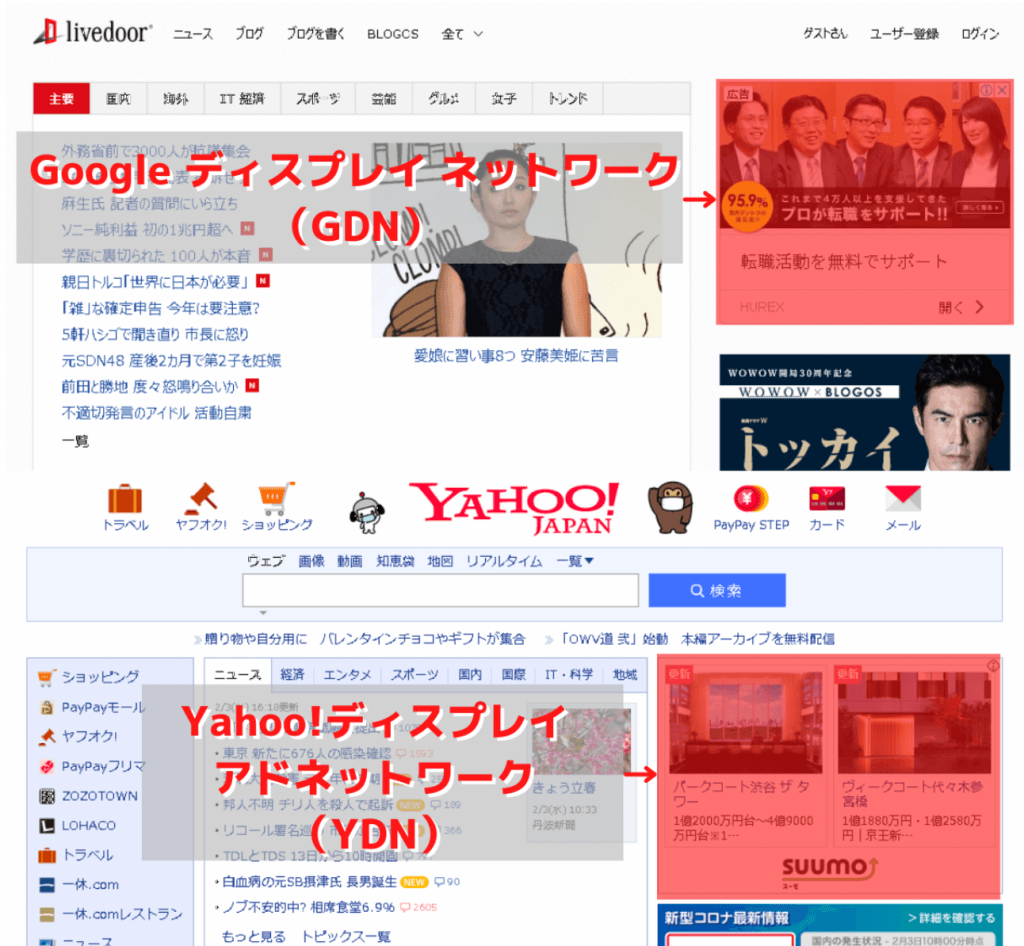
Task: Open PayPay STEP icon
Action: (751, 499)
